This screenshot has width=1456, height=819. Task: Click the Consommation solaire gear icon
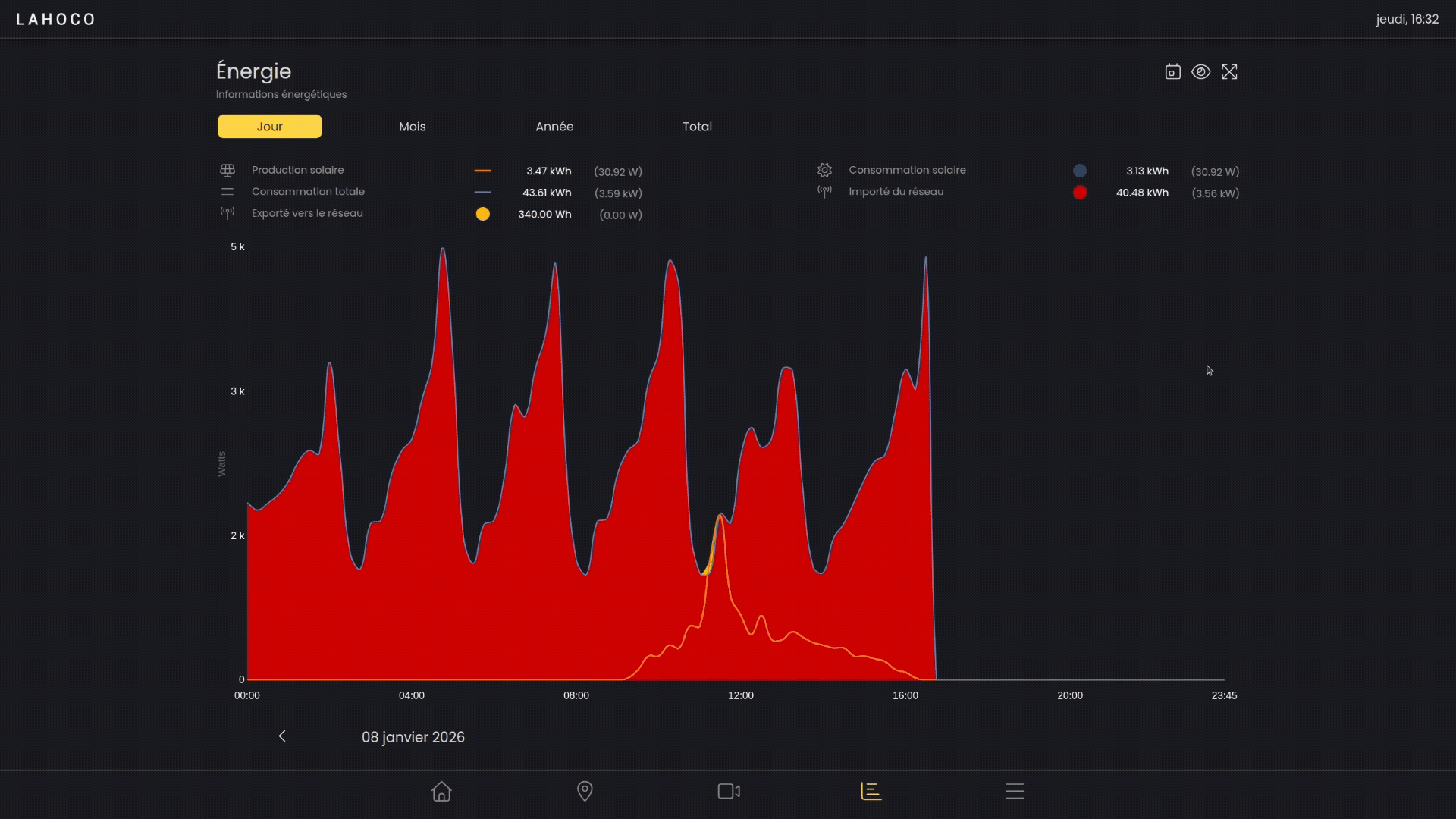pos(824,171)
